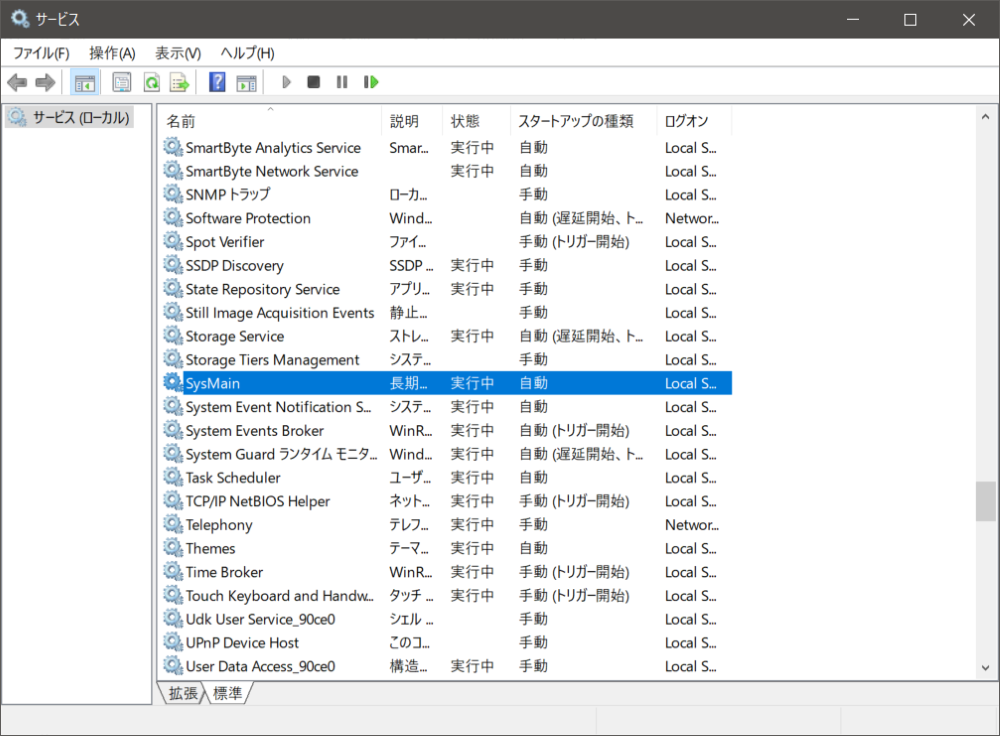Switch to the 標準 tab

(x=228, y=693)
